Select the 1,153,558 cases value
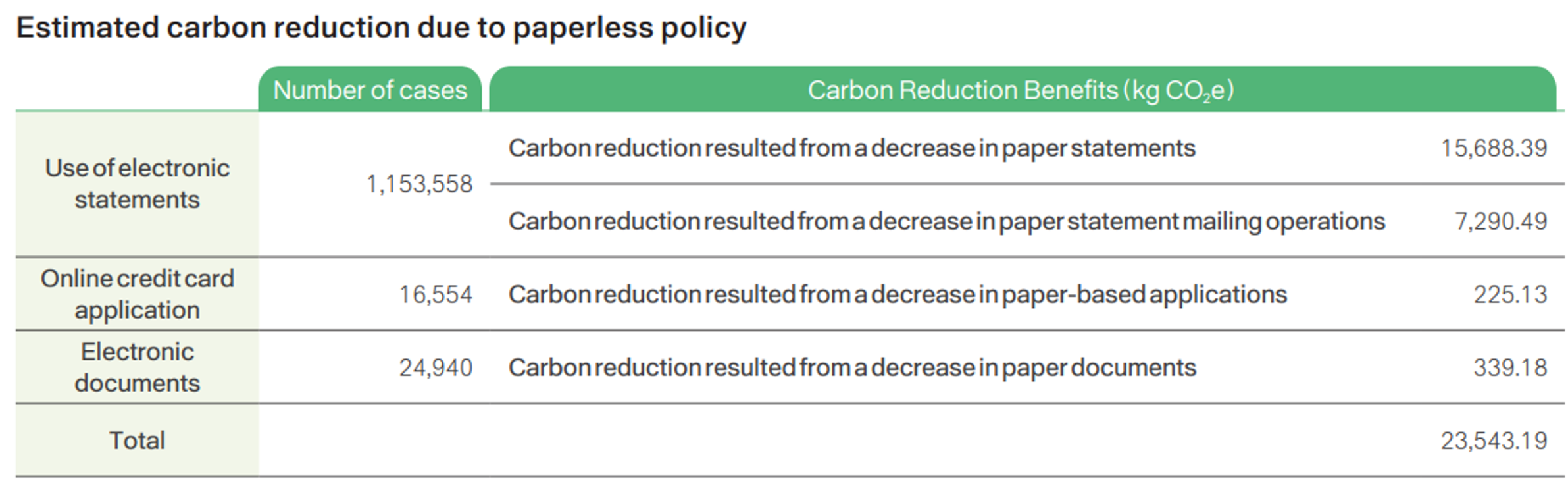This screenshot has height=482, width=1568. [x=419, y=184]
